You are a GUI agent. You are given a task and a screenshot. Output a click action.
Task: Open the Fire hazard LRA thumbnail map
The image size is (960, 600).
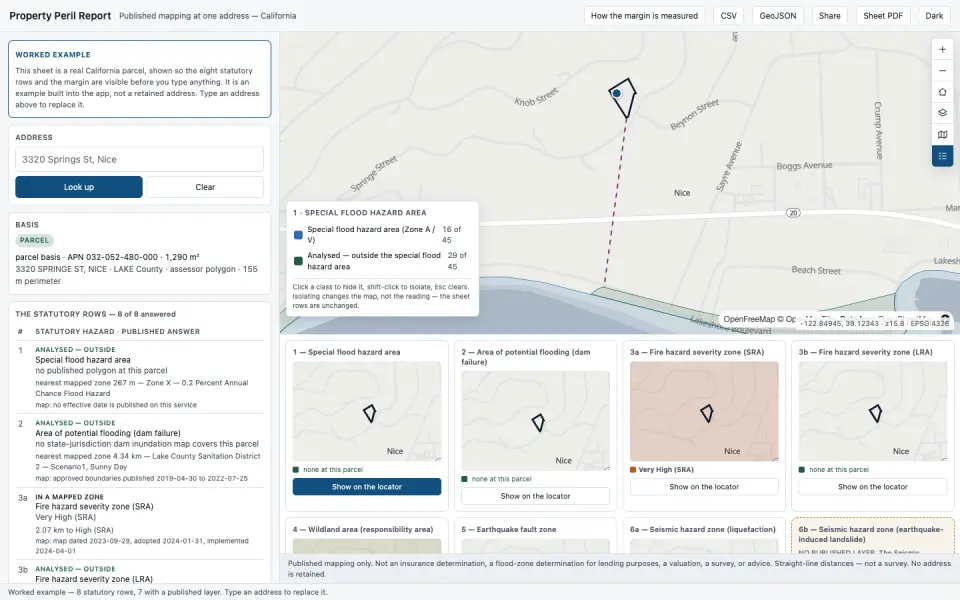872,411
